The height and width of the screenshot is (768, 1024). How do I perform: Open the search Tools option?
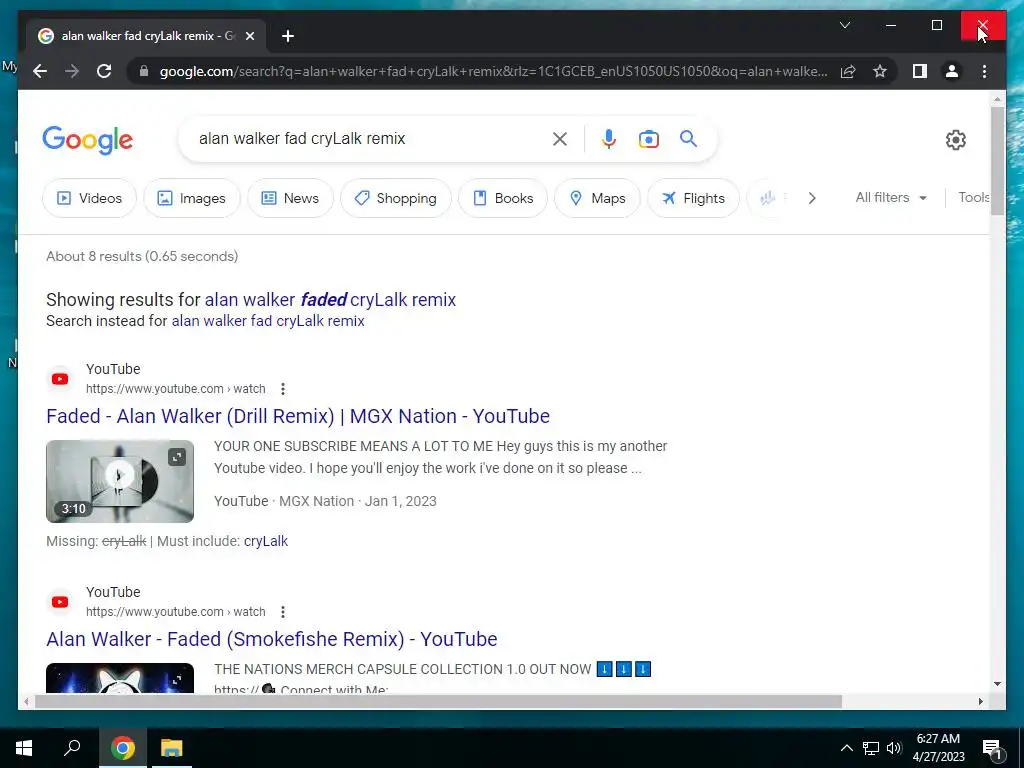[973, 197]
